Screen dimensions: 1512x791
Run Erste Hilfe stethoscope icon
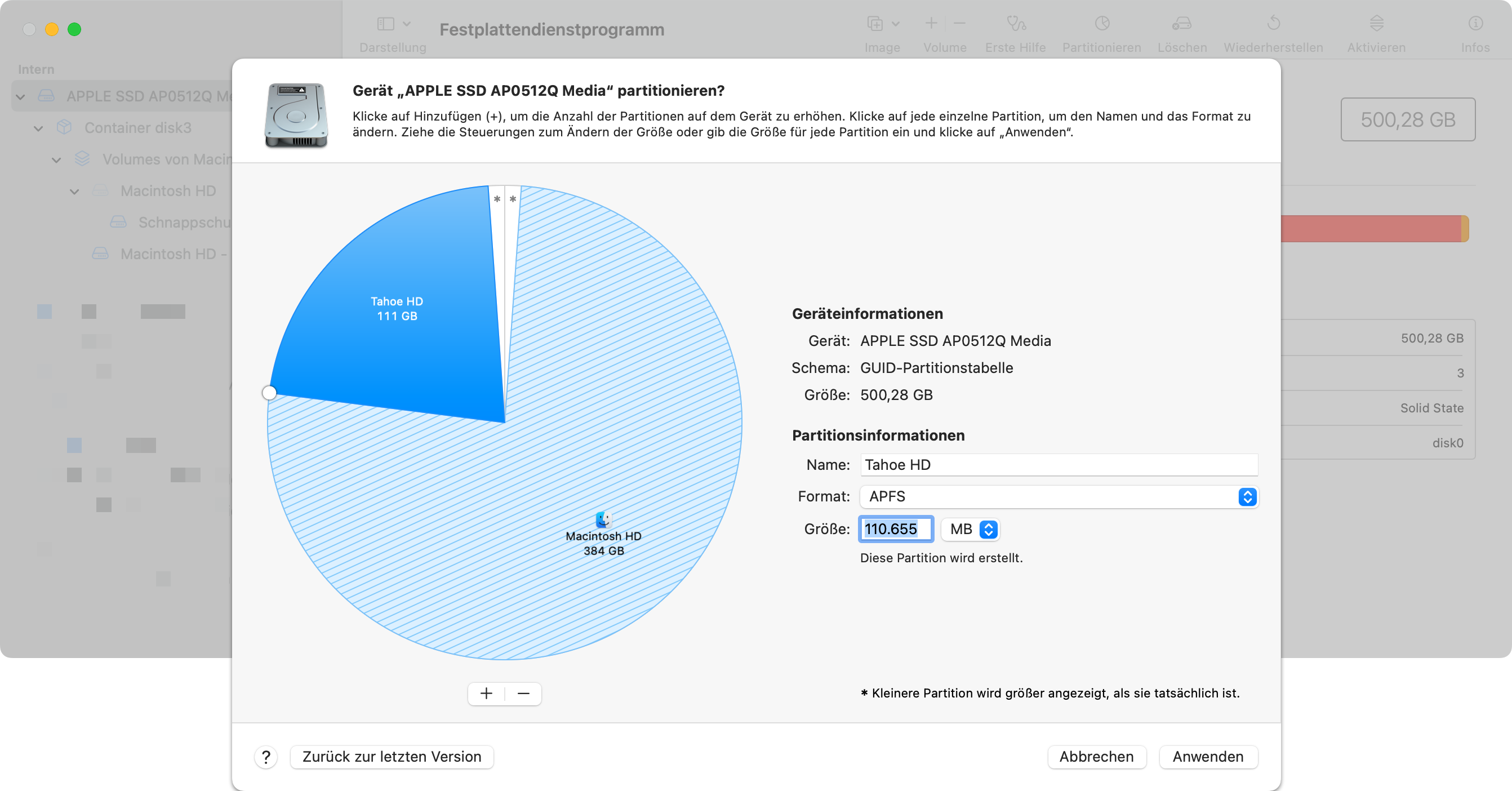coord(1016,24)
